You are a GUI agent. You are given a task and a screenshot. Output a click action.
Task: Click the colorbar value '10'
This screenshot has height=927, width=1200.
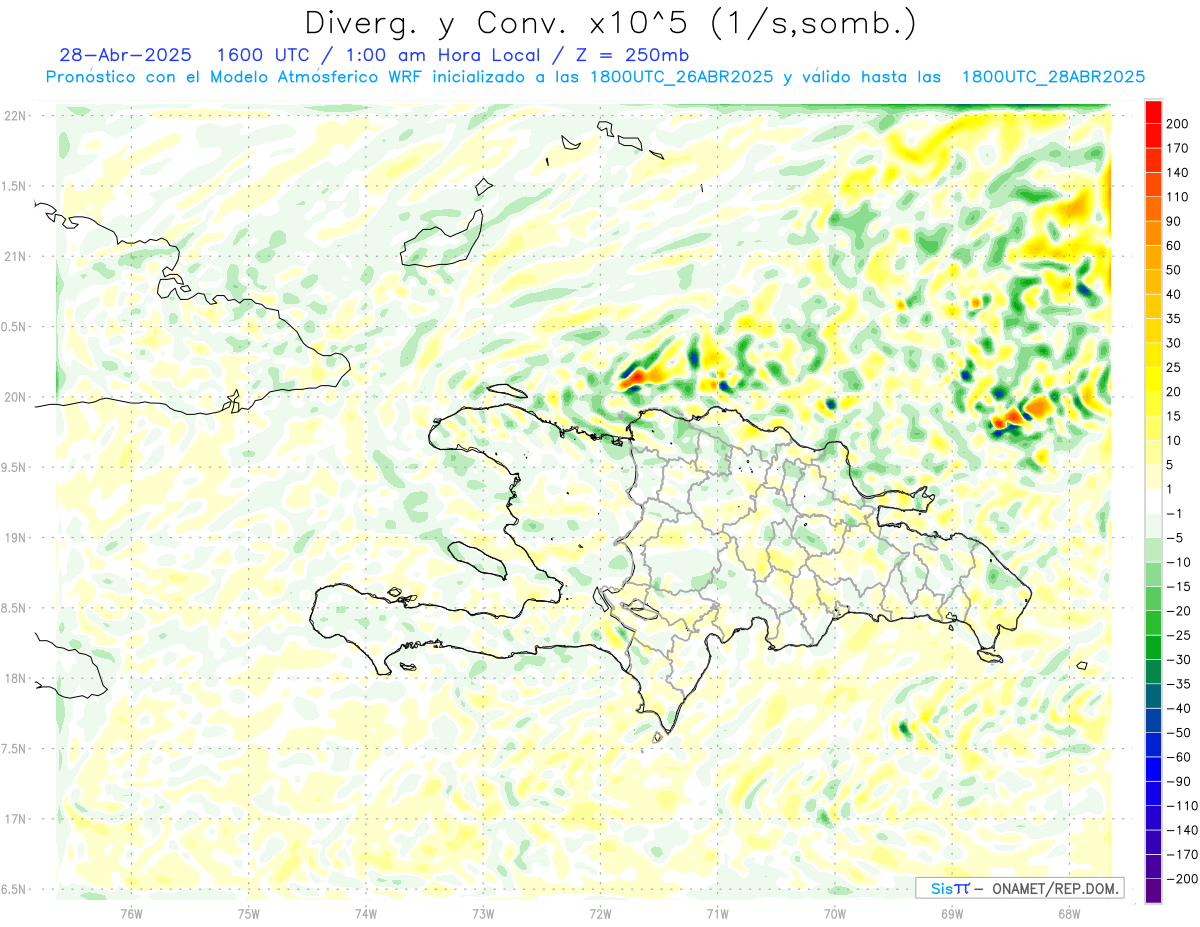(x=1174, y=441)
